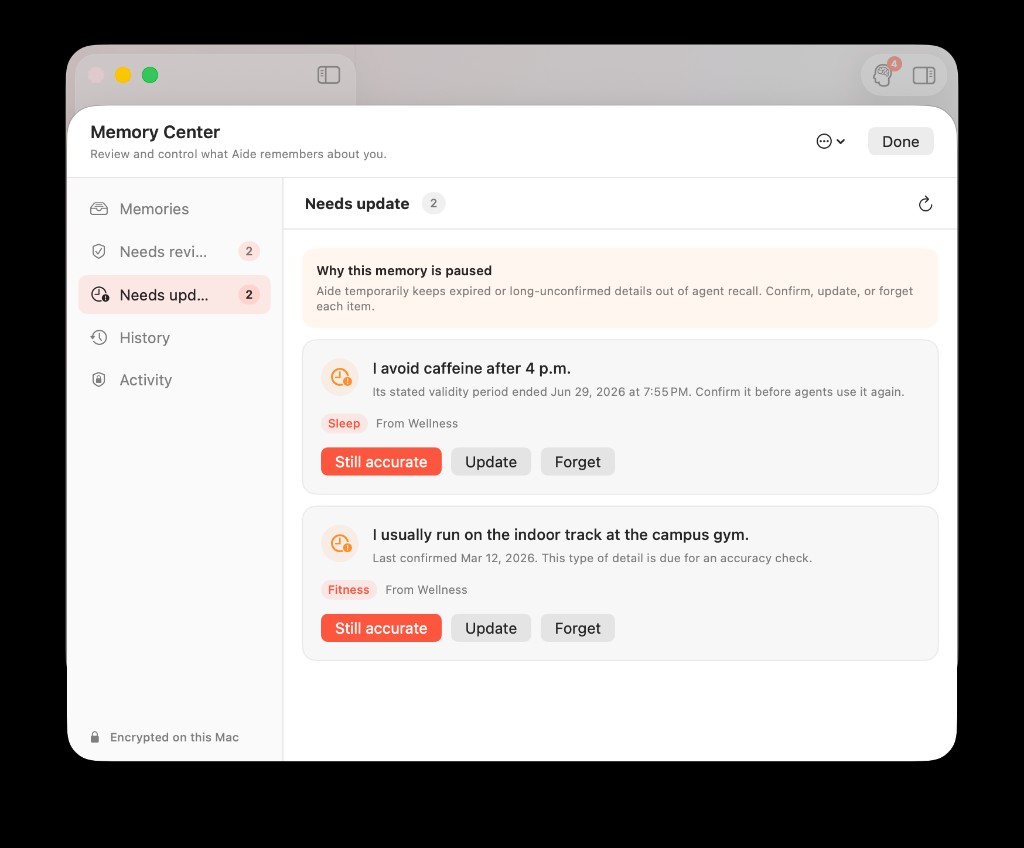1024x848 pixels.
Task: Mark indoor track memory as Still accurate
Action: [x=381, y=628]
